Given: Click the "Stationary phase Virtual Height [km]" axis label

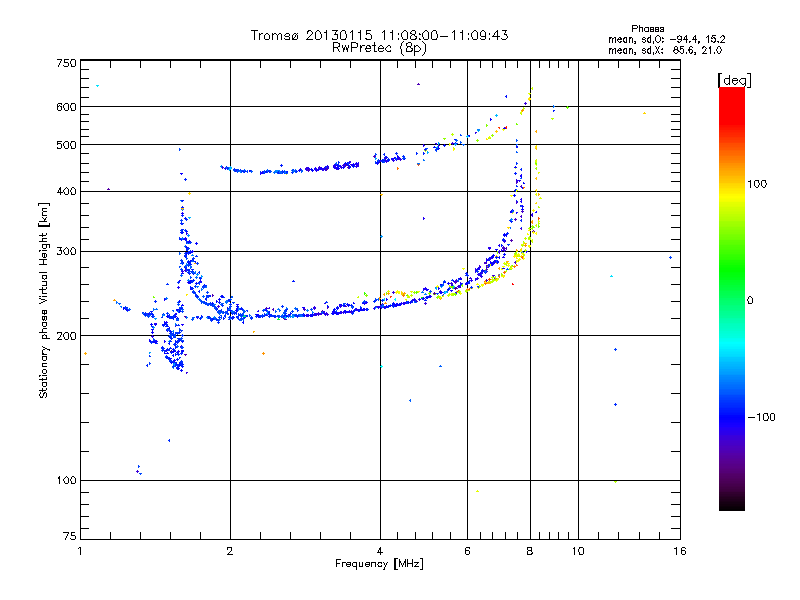Looking at the screenshot, I should tap(43, 300).
